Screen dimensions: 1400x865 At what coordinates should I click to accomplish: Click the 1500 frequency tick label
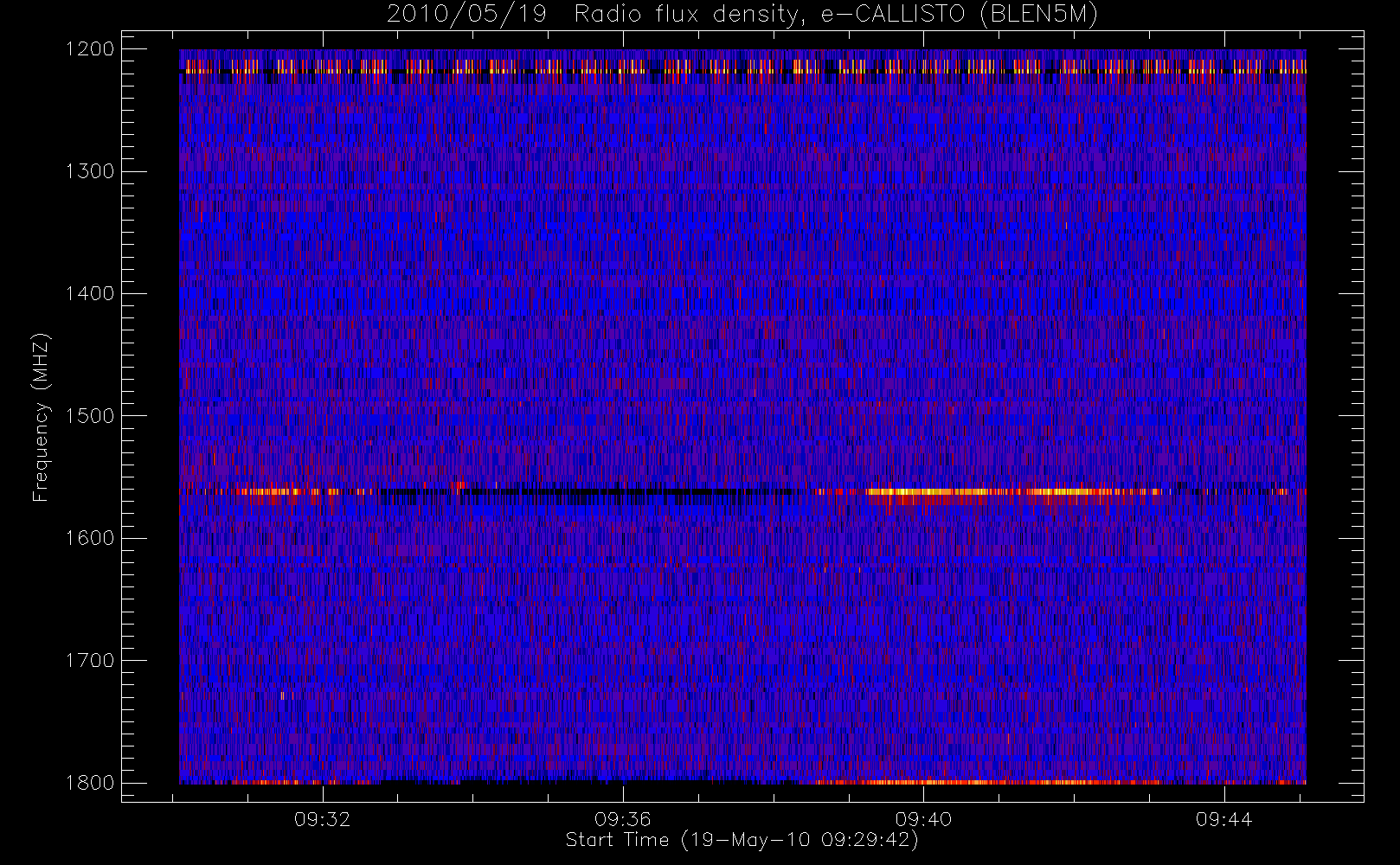coord(90,416)
